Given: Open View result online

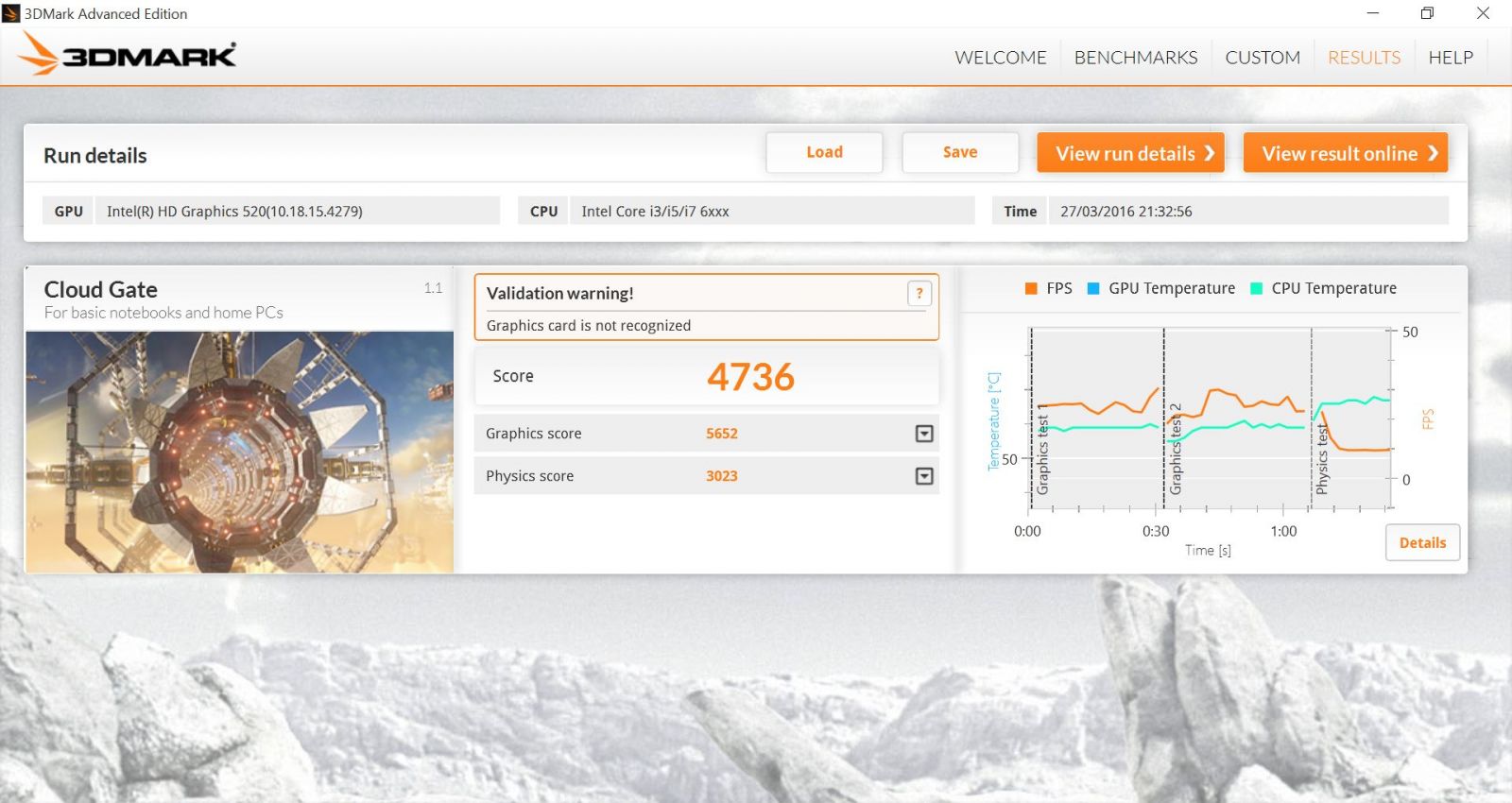Looking at the screenshot, I should (x=1345, y=153).
